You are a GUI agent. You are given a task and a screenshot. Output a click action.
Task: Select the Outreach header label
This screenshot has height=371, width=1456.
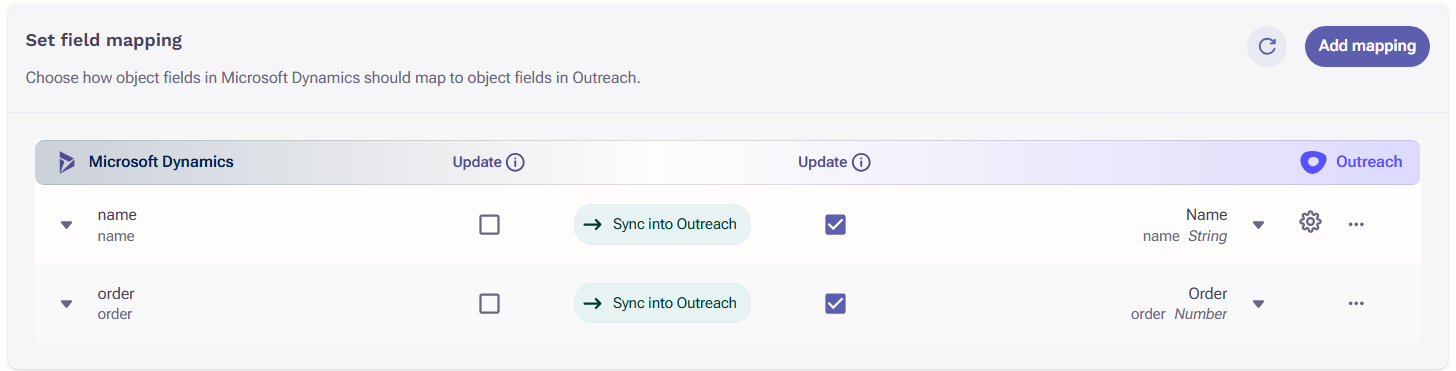tap(1369, 162)
